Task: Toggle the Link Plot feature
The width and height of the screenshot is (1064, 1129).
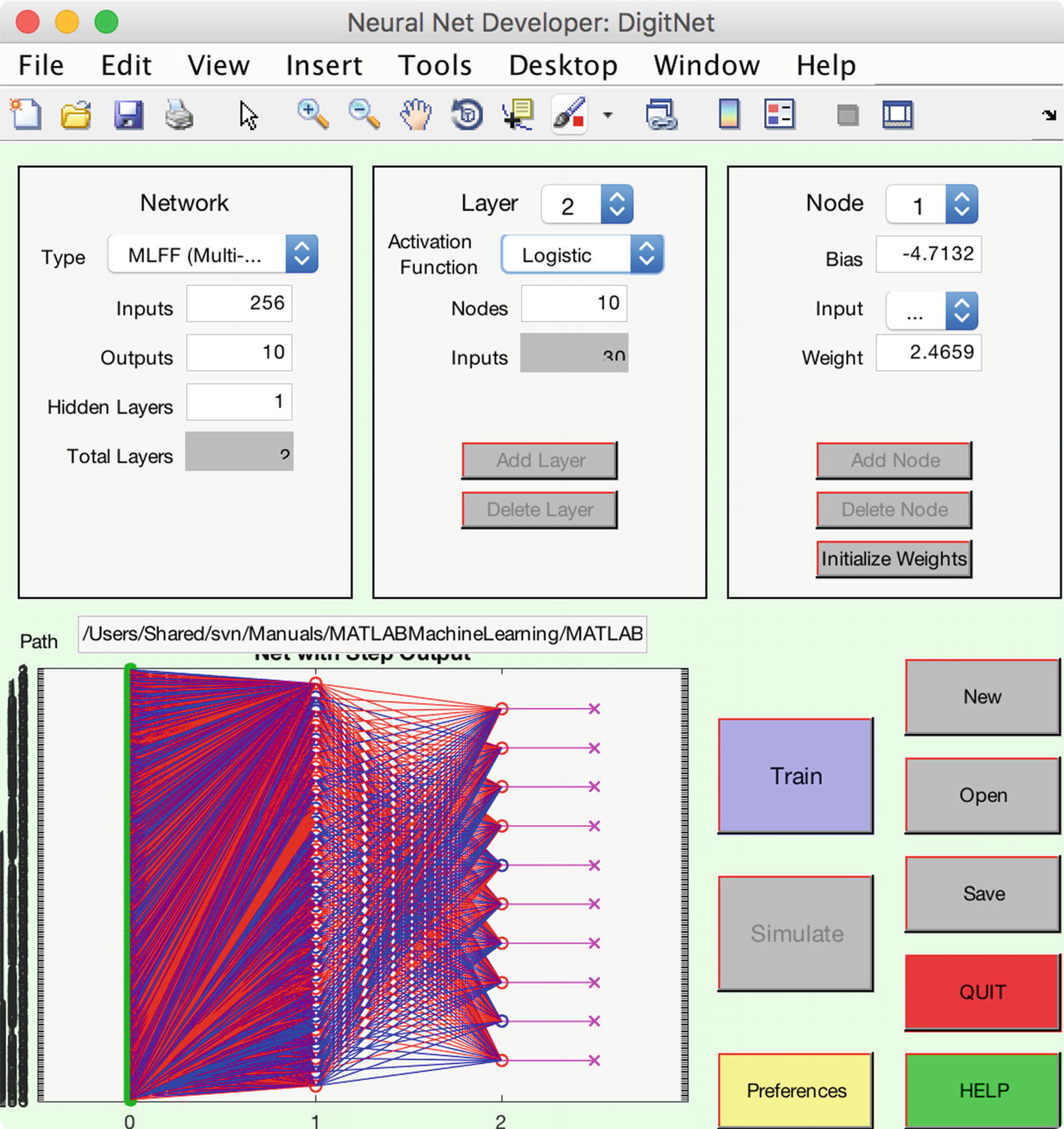Action: (x=660, y=114)
